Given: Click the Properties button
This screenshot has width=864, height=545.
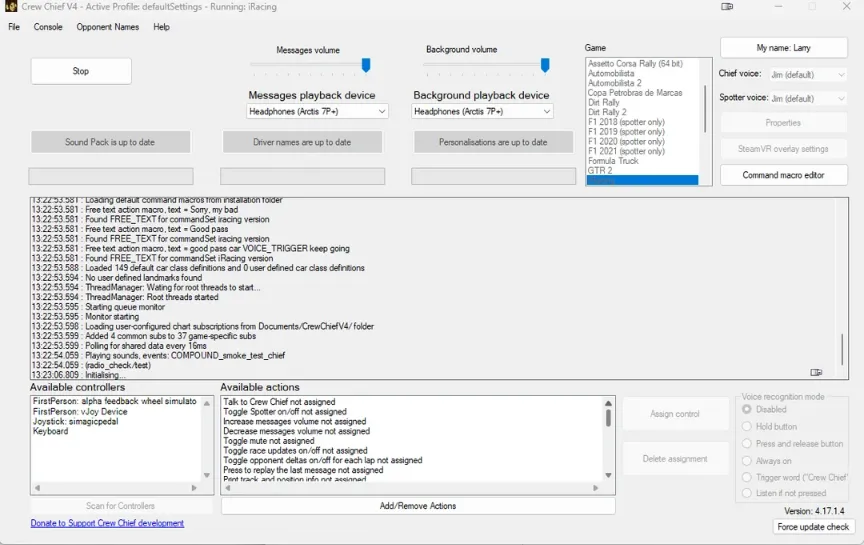Looking at the screenshot, I should [x=784, y=123].
